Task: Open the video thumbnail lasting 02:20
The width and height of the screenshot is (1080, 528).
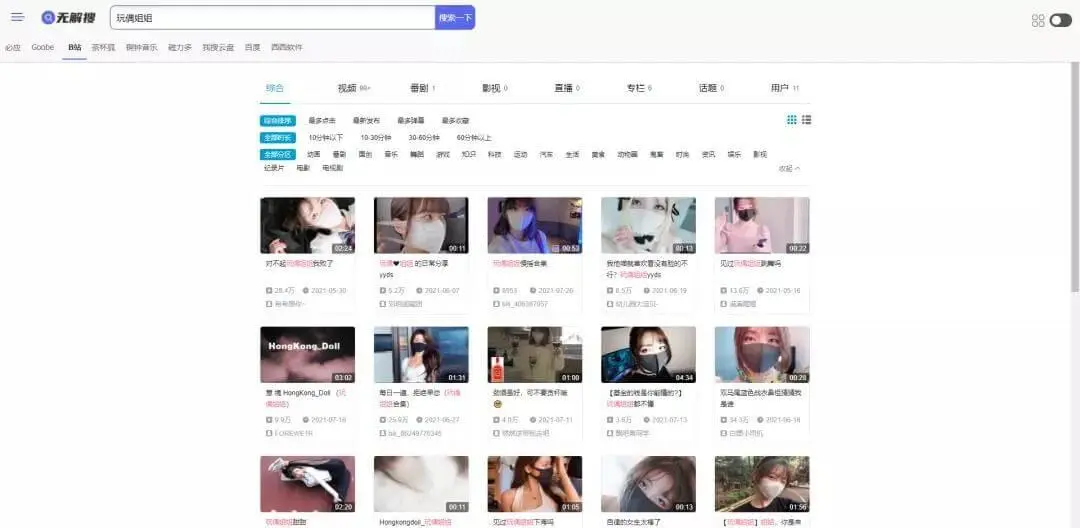Action: [x=307, y=484]
